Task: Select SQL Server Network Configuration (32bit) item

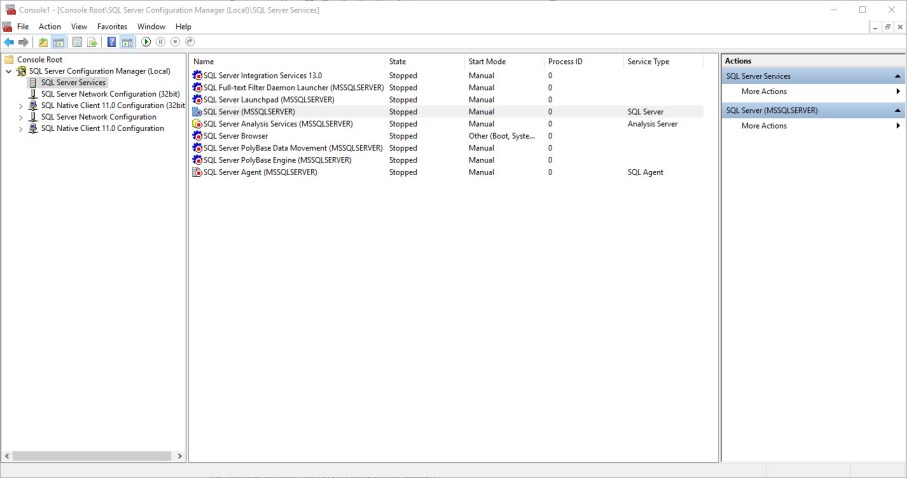Action: coord(110,94)
